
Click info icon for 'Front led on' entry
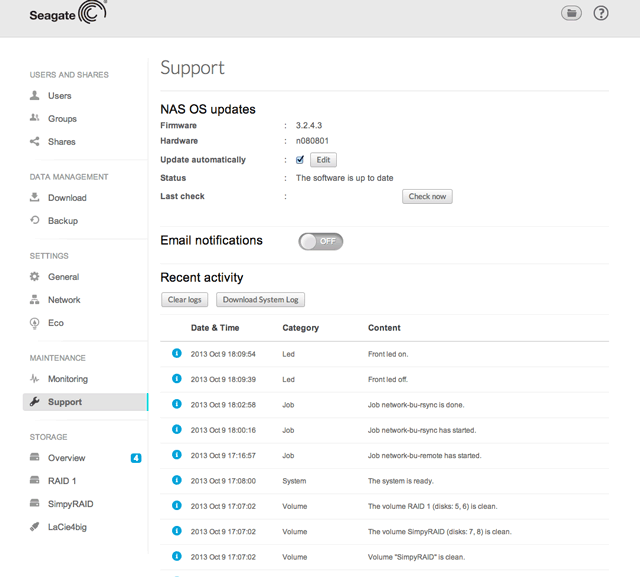pos(177,353)
